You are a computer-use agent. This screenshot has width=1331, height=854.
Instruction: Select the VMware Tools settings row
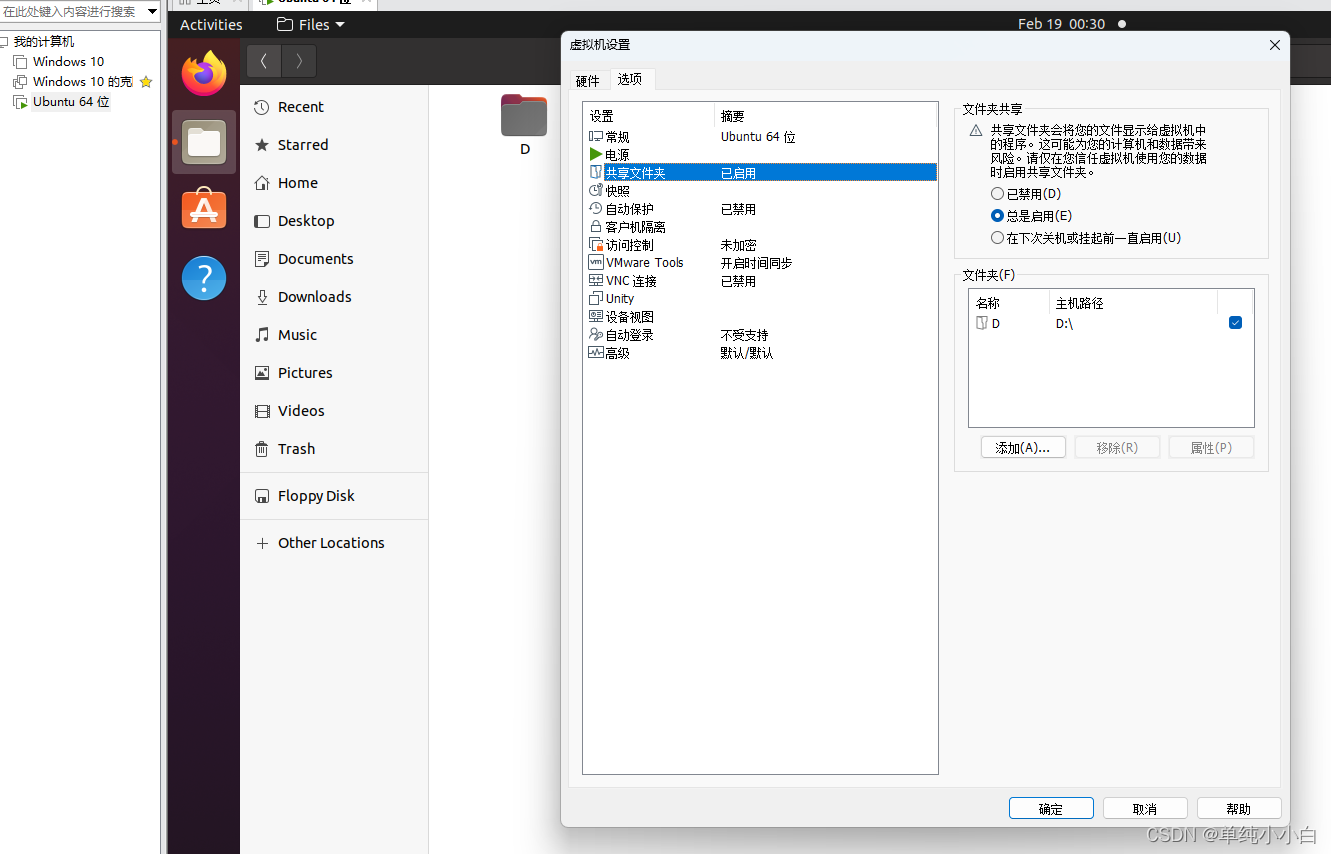click(x=760, y=263)
